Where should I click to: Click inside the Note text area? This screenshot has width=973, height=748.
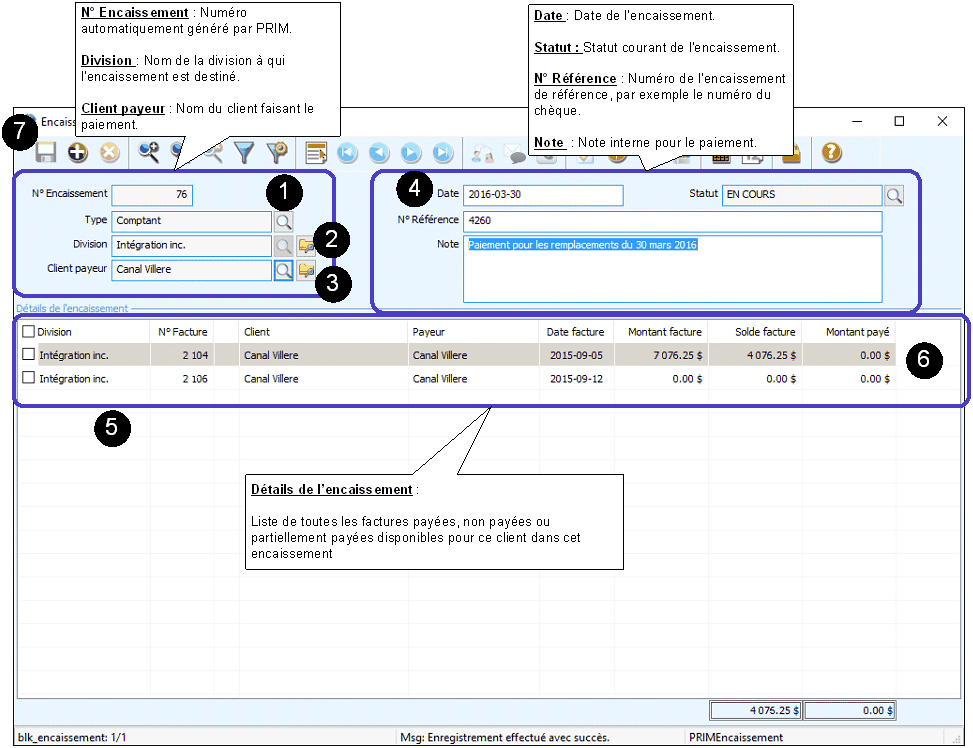[x=672, y=275]
